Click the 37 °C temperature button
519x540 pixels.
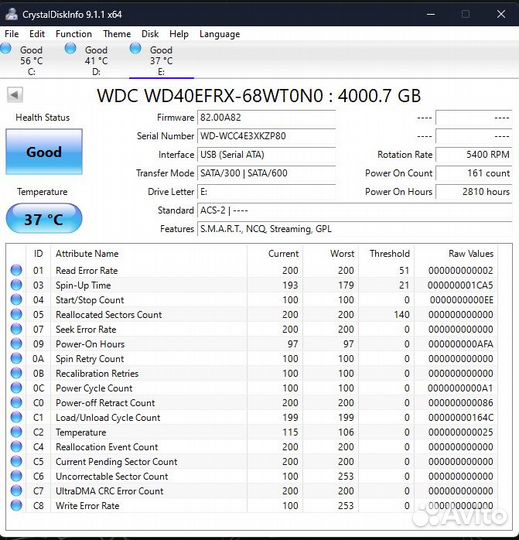click(44, 219)
